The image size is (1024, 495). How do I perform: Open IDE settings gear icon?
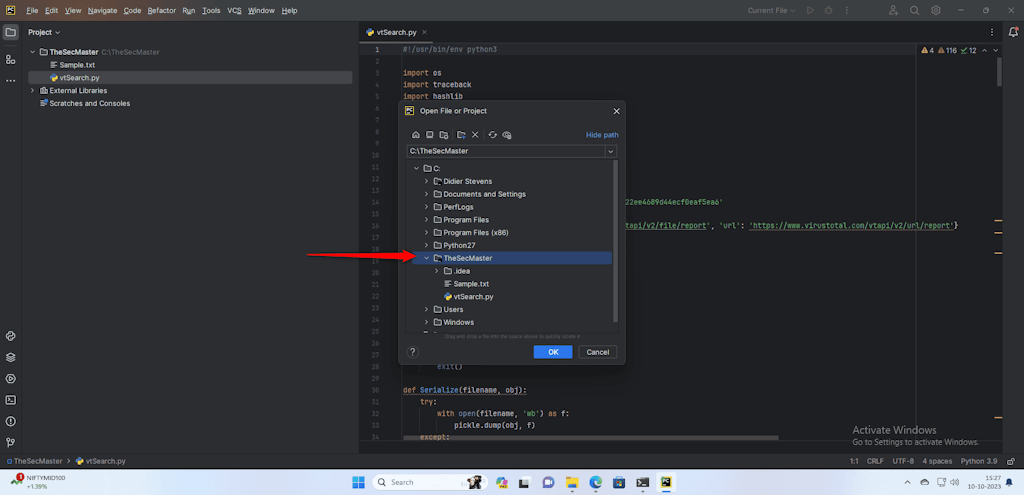936,10
